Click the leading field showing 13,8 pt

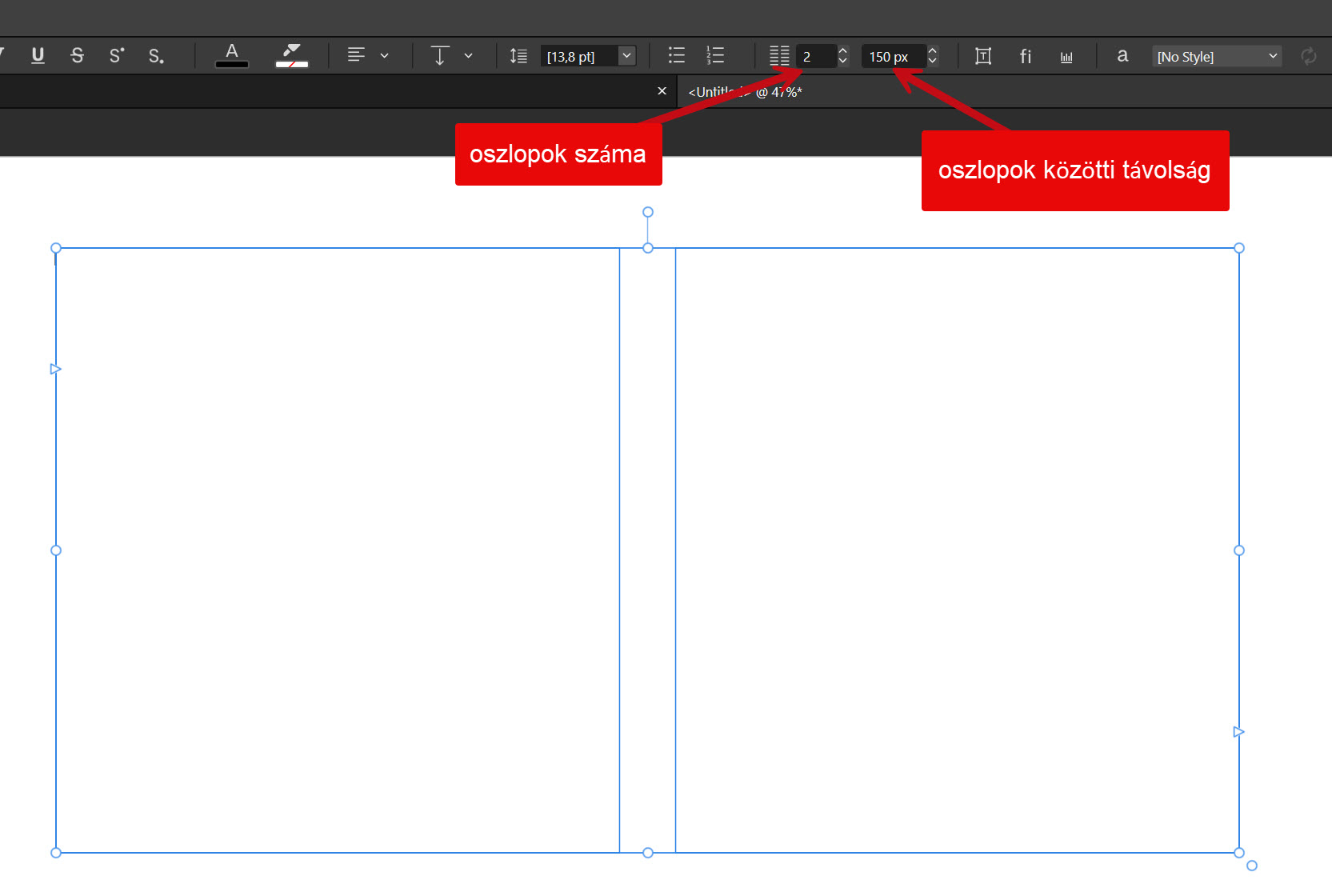pyautogui.click(x=578, y=56)
